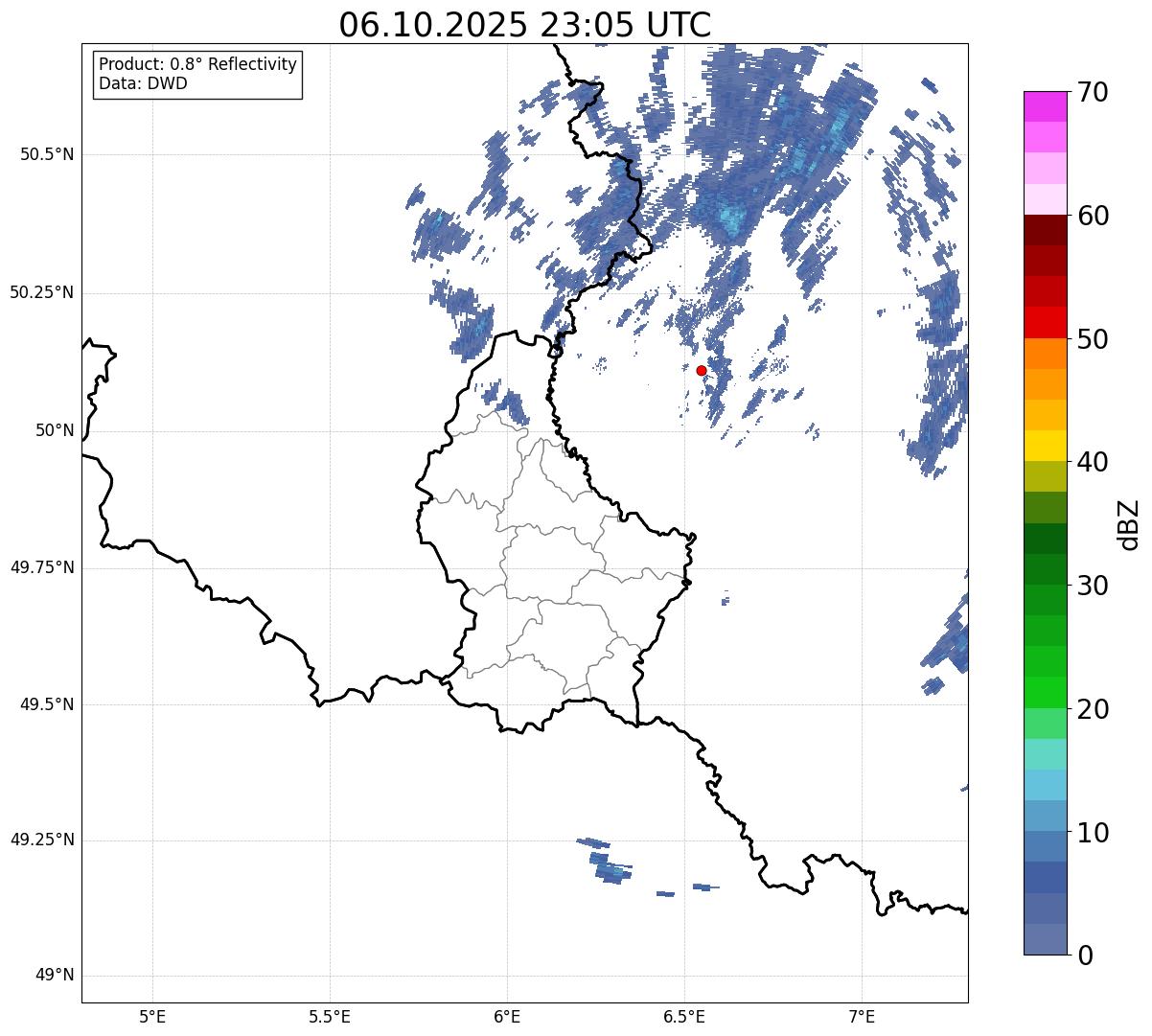This screenshot has height=1036, width=1152.
Task: Click the colorbar 40 tick label
Action: (x=1093, y=462)
